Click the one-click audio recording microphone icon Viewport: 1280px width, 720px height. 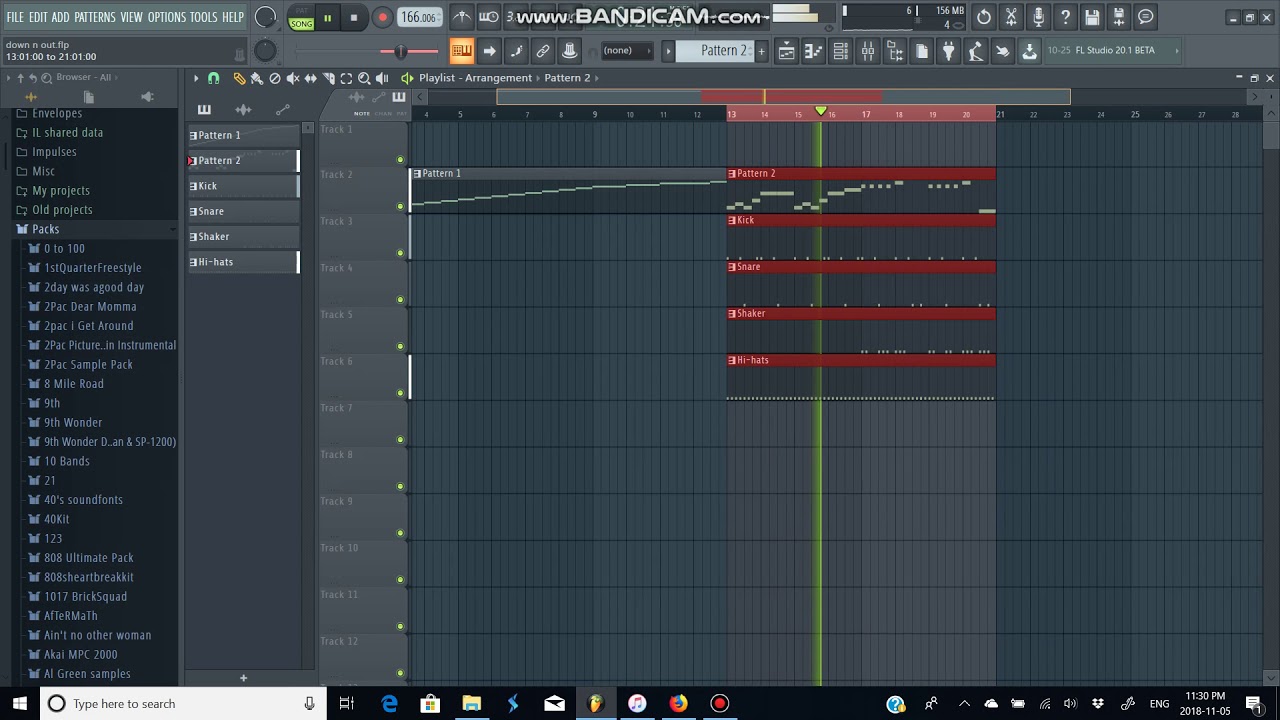tap(1038, 17)
